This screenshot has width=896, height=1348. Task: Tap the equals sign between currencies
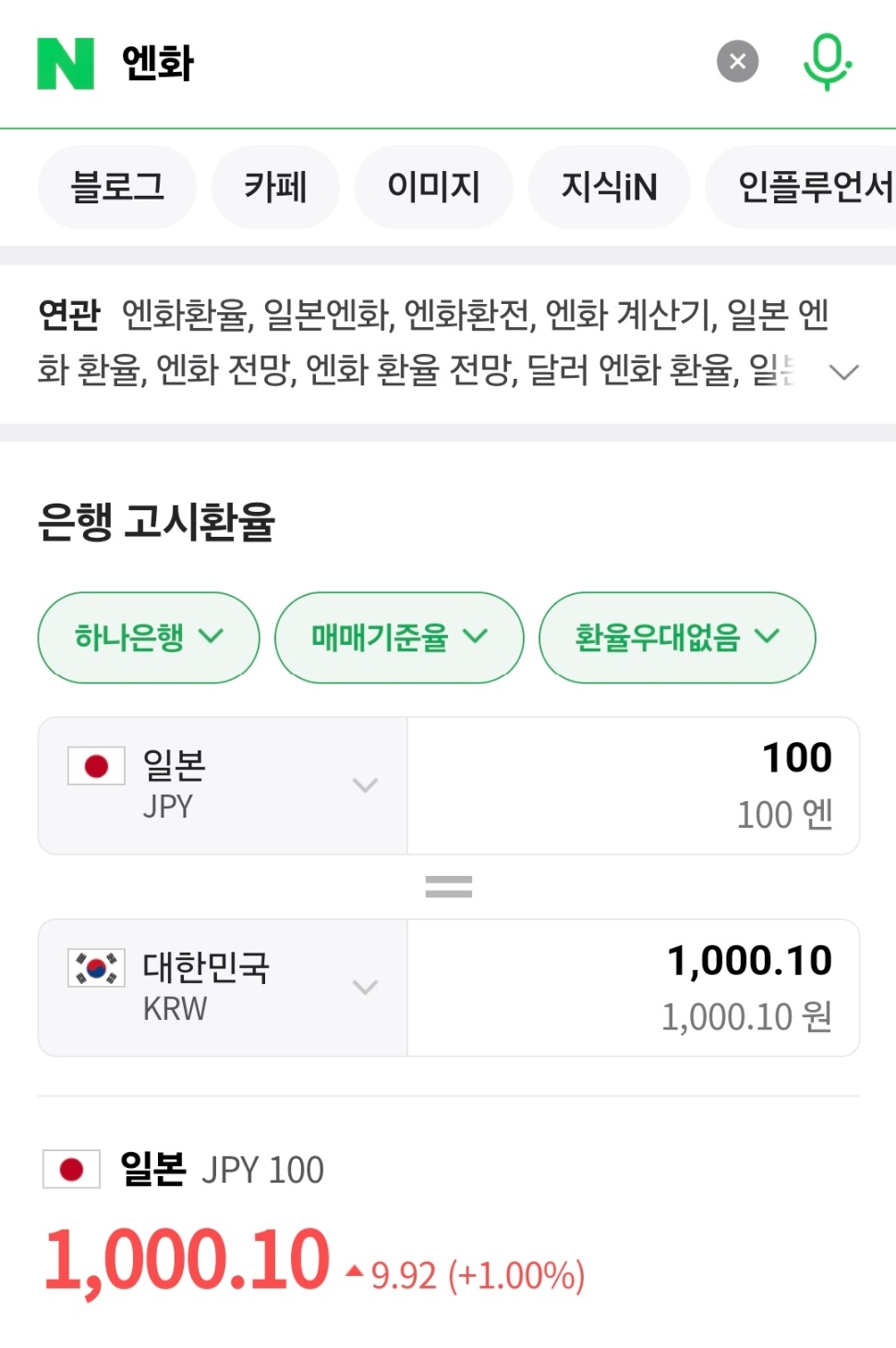pos(449,887)
